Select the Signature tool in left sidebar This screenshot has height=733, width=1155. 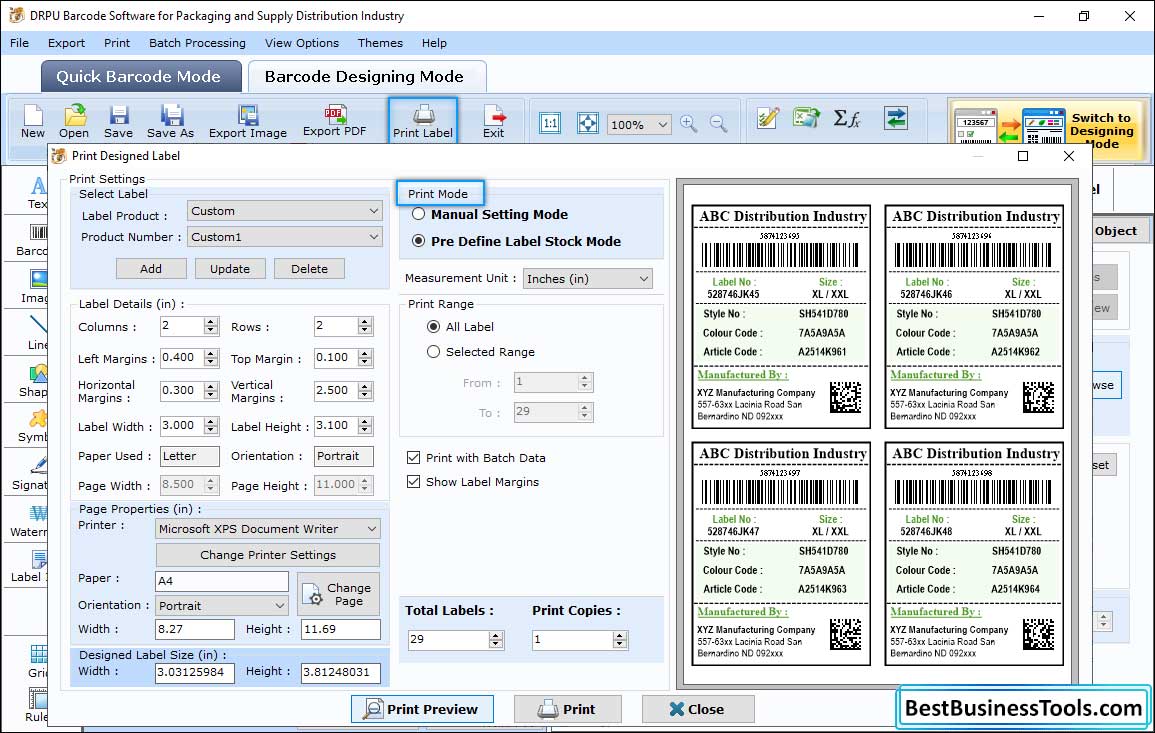pyautogui.click(x=30, y=474)
